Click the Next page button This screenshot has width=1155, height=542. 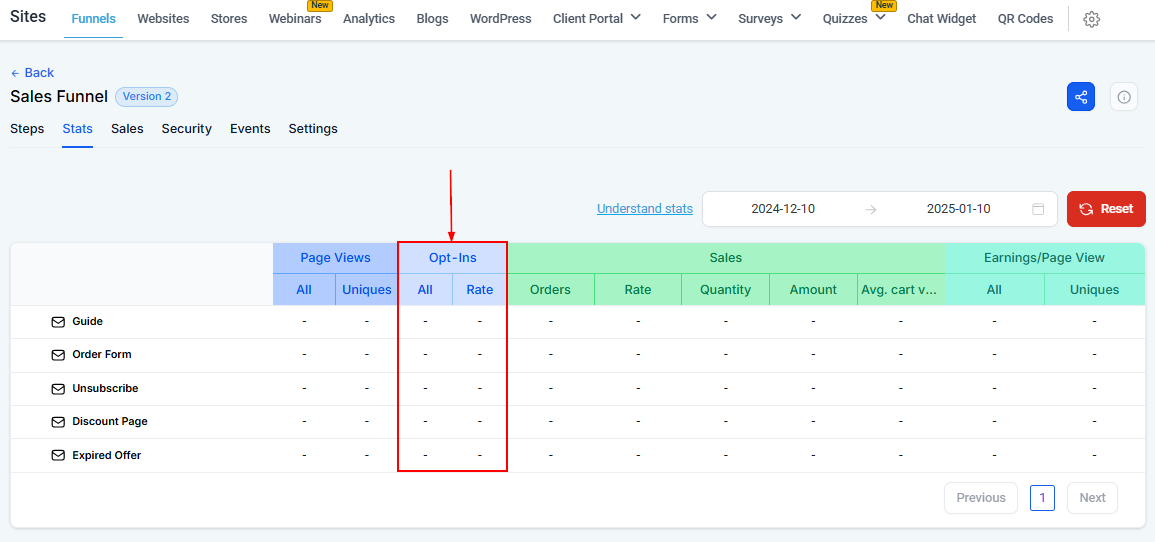1092,498
